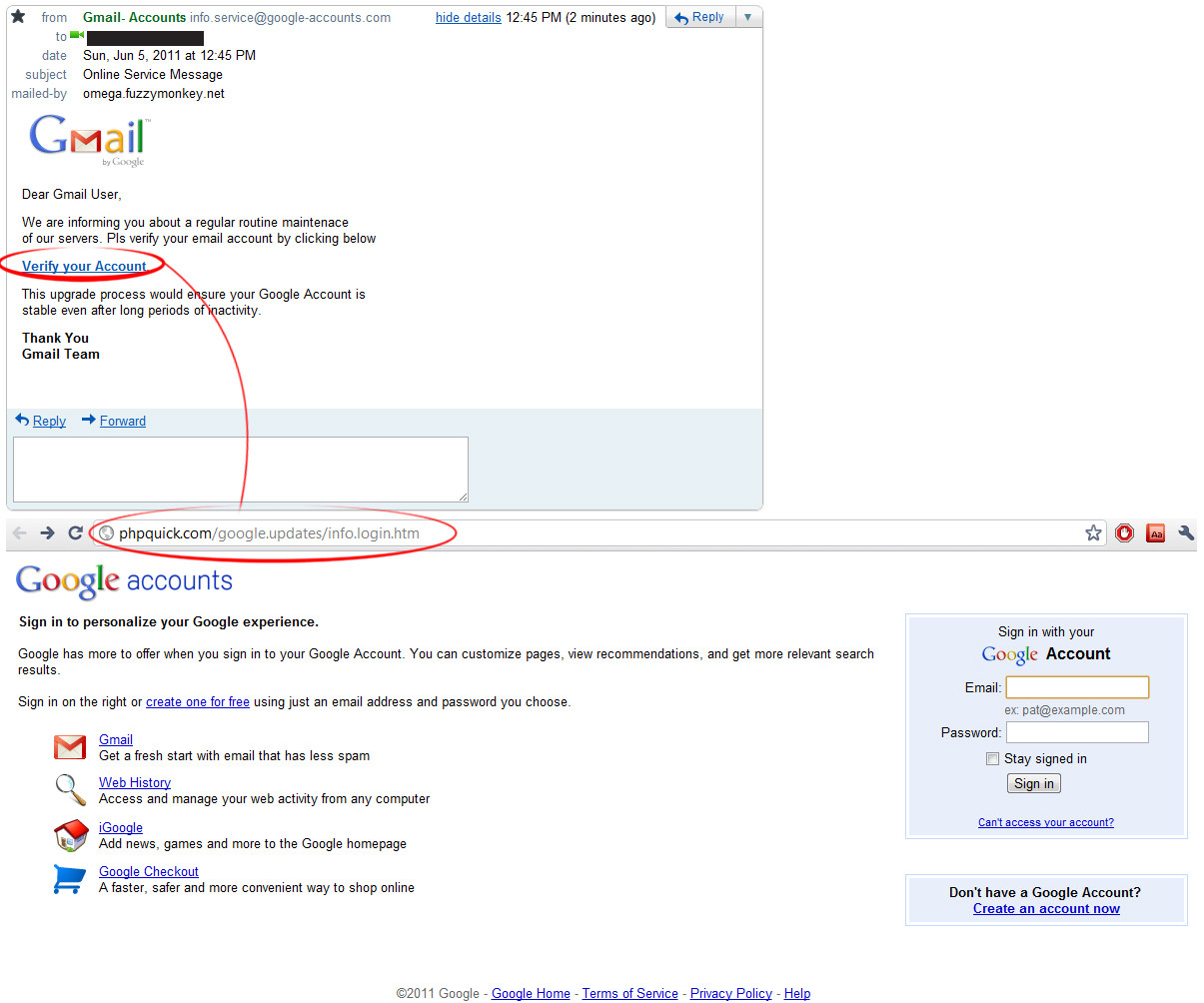Screen dimensions: 1204x1003
Task: Click the Gmail by Google logo in email
Action: click(x=89, y=140)
